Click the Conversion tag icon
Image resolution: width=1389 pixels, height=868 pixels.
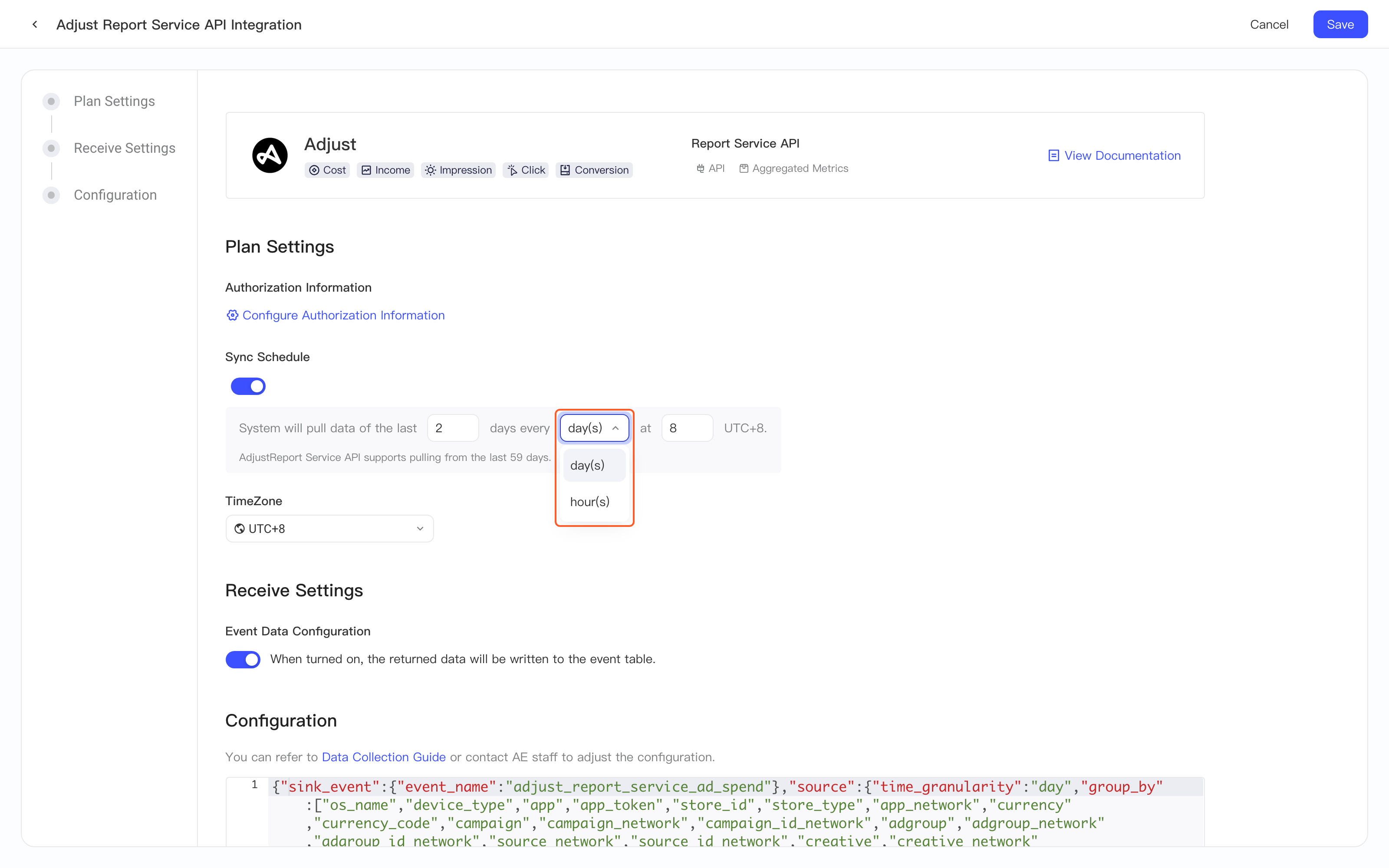pyautogui.click(x=565, y=170)
